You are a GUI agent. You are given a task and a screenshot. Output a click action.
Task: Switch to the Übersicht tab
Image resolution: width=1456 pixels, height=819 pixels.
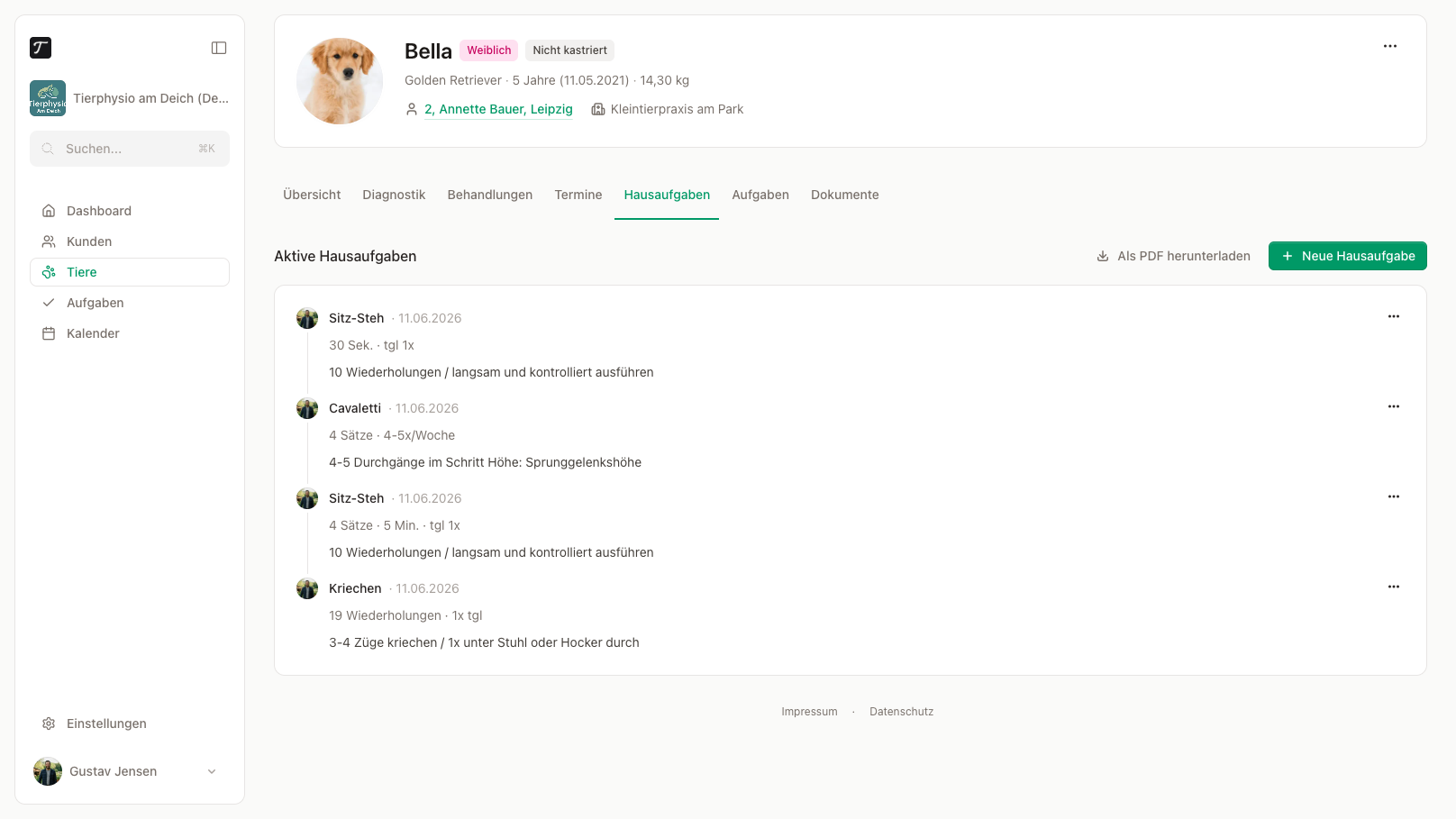312,195
